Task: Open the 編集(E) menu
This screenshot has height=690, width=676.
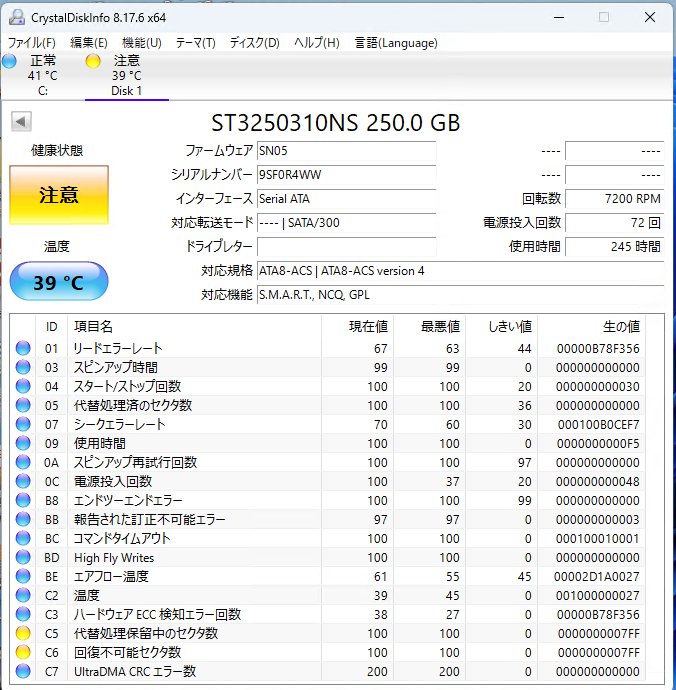Action: pos(89,43)
